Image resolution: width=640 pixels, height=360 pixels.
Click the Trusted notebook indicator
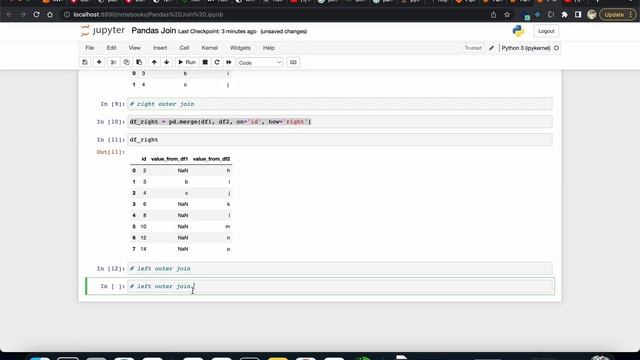pos(473,48)
